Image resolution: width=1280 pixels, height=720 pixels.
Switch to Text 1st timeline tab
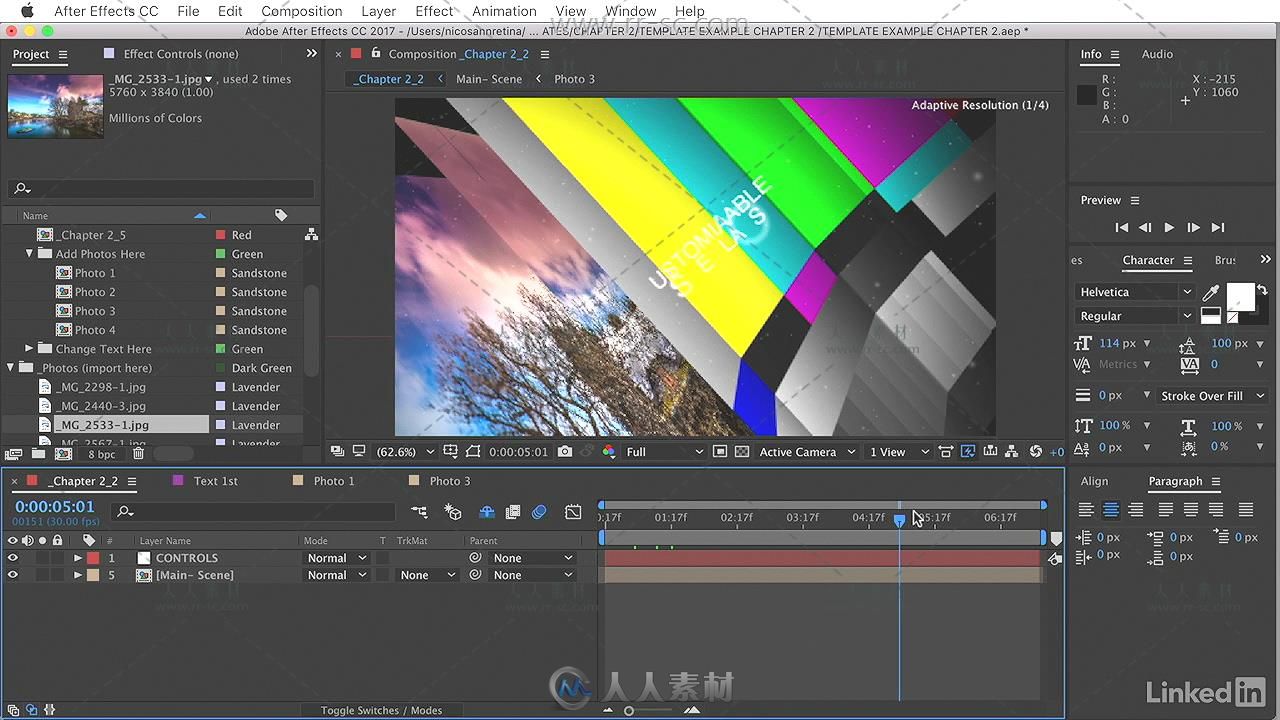coord(215,481)
